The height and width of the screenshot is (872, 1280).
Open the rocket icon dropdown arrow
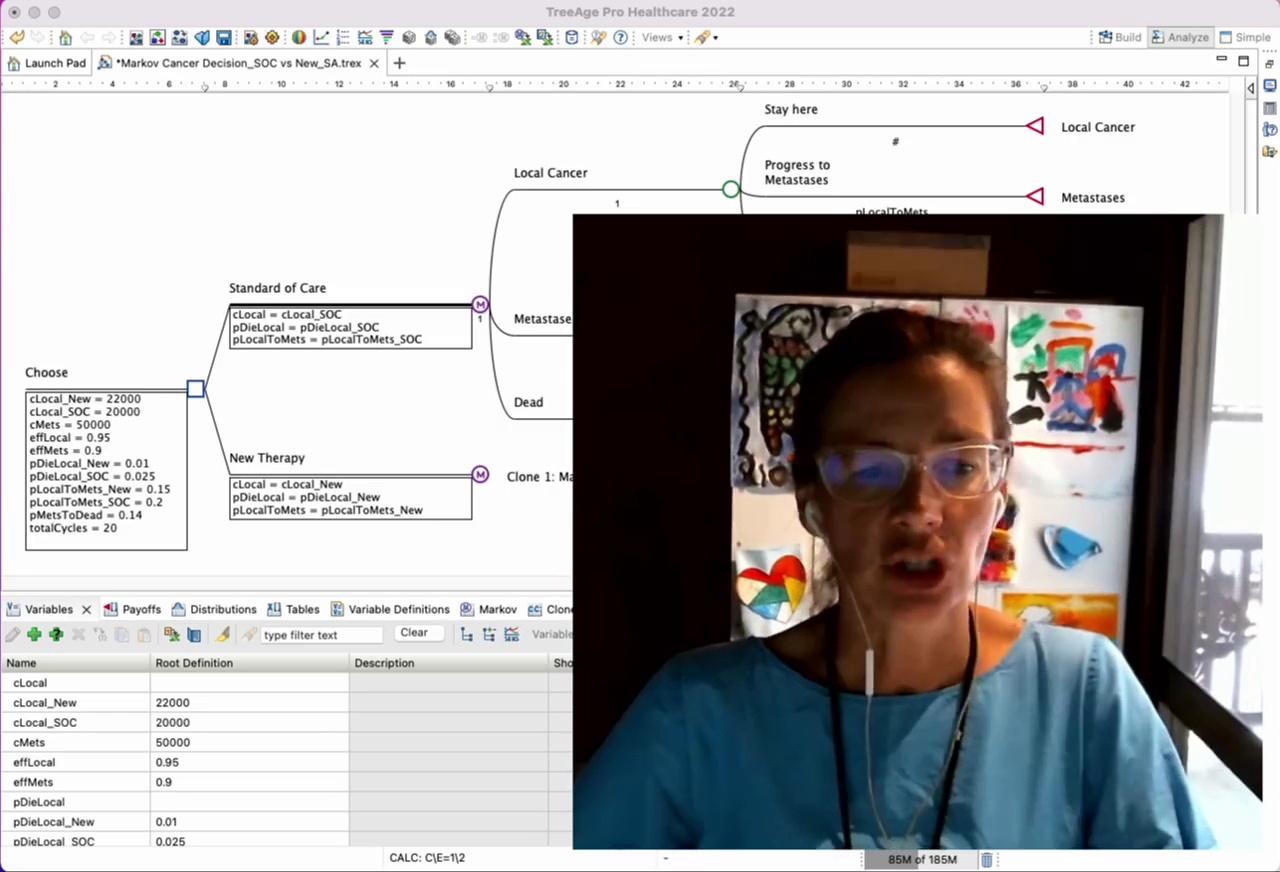coord(716,38)
